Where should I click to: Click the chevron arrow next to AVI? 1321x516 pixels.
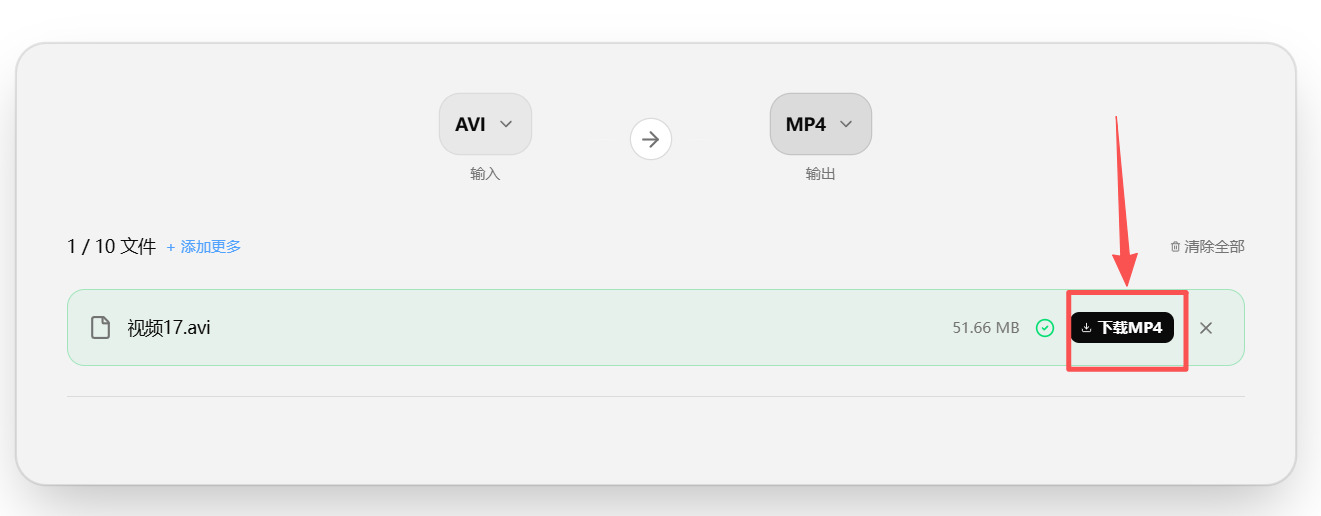(506, 124)
